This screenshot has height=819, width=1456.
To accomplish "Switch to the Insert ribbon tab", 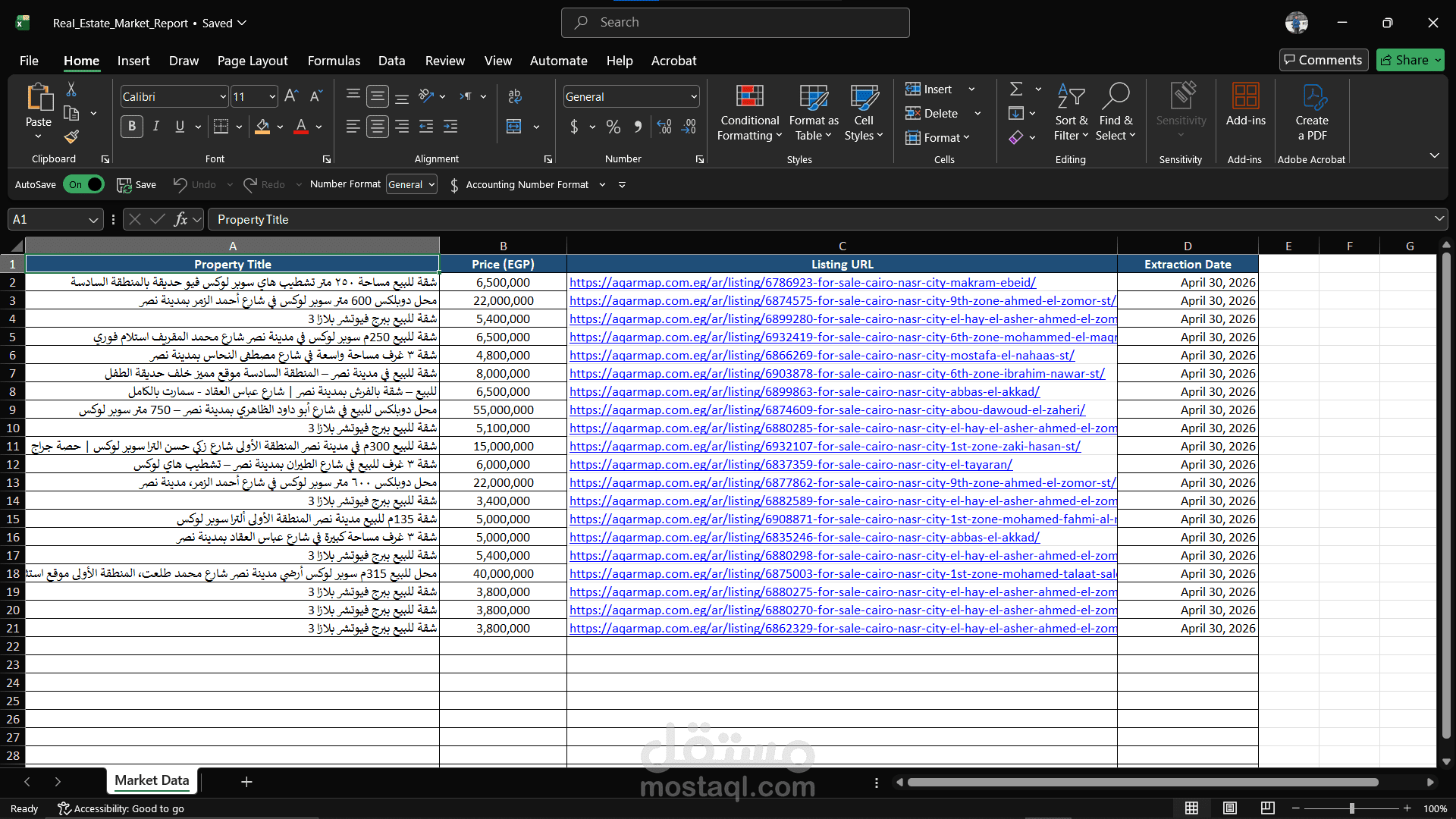I will tap(133, 61).
